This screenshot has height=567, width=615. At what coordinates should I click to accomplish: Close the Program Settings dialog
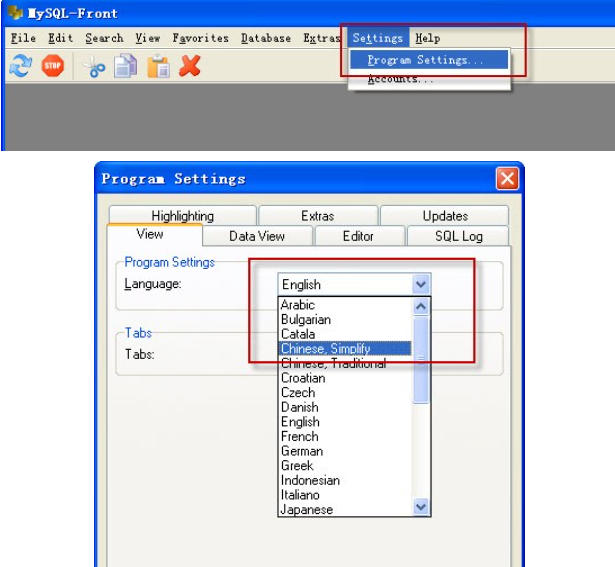tap(508, 179)
